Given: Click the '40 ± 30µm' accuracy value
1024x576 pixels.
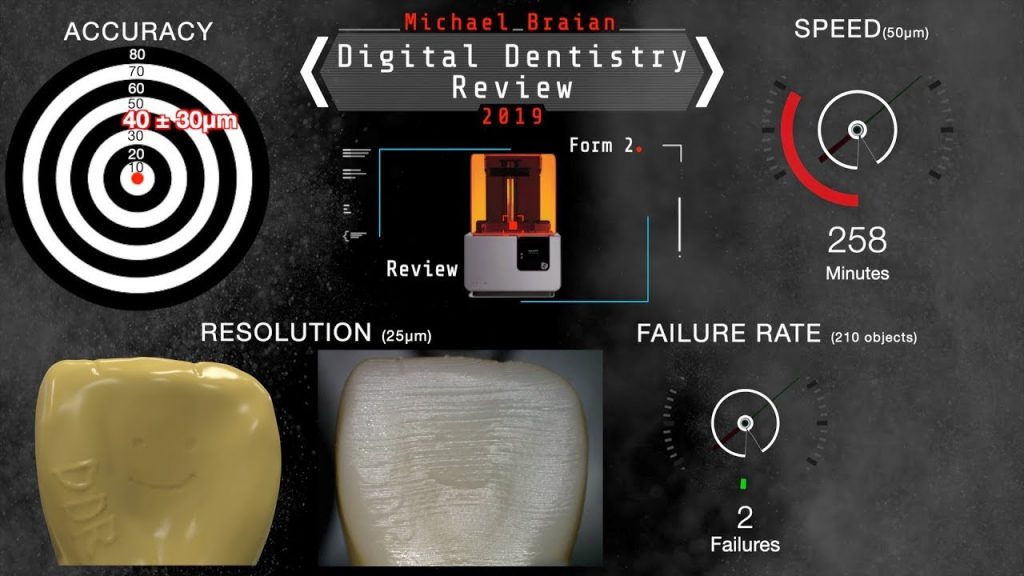Looking at the screenshot, I should [180, 120].
